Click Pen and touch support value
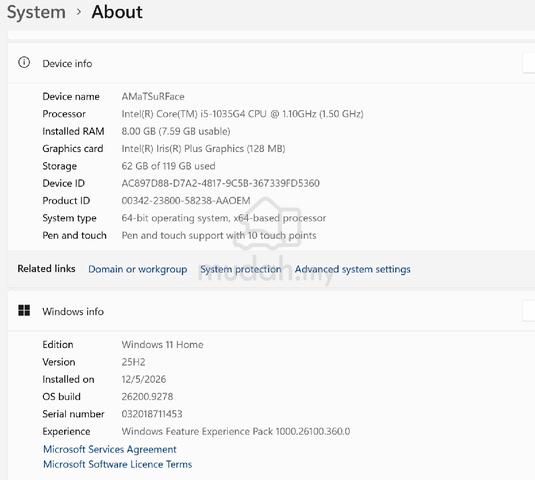535x480 pixels. pos(219,235)
